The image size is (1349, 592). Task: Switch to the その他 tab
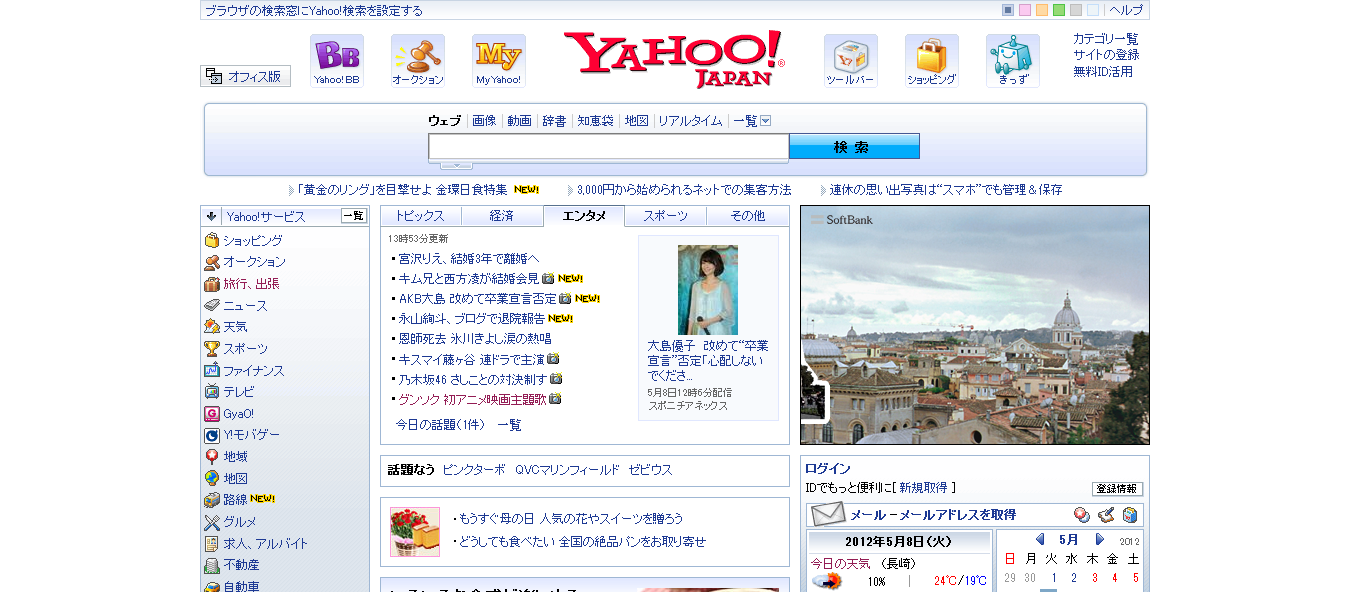[748, 216]
